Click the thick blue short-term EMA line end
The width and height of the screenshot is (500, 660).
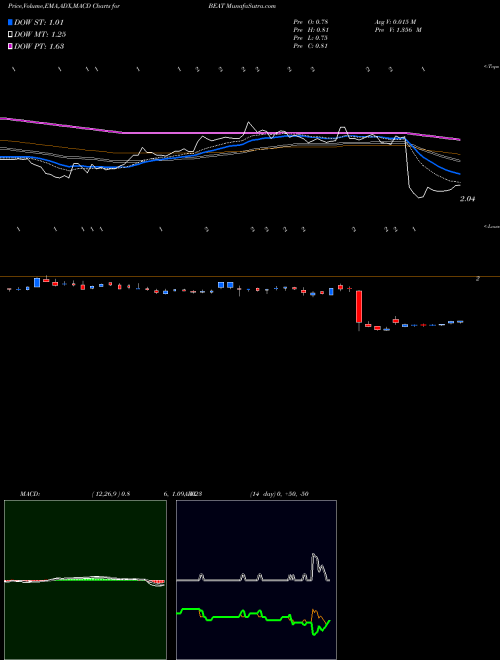459,173
